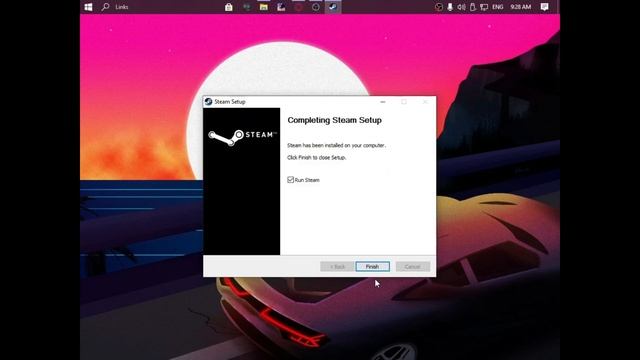Click the Steam icon in the setup title bar

[x=209, y=102]
